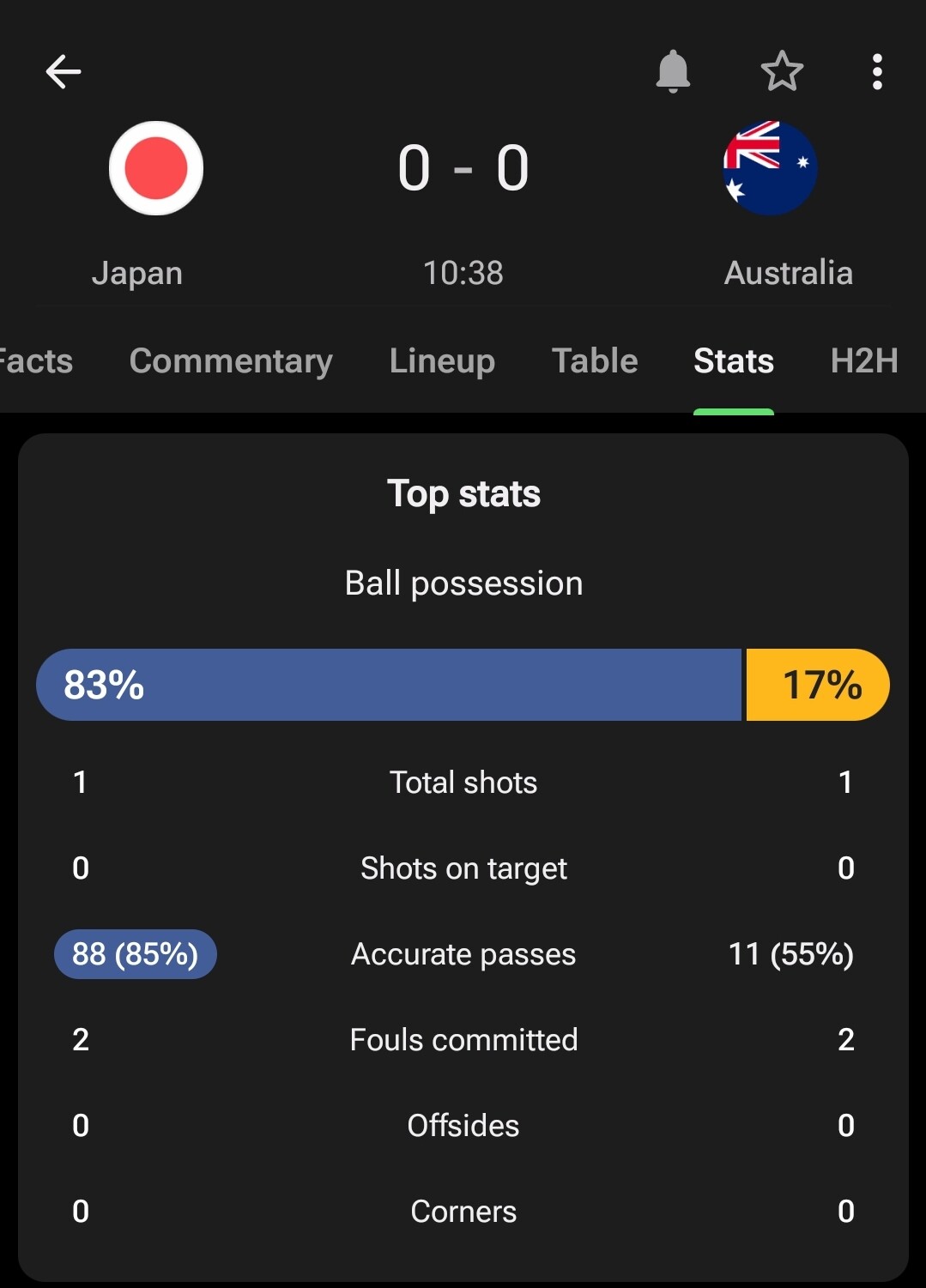View the Table tab
This screenshot has width=926, height=1288.
595,360
